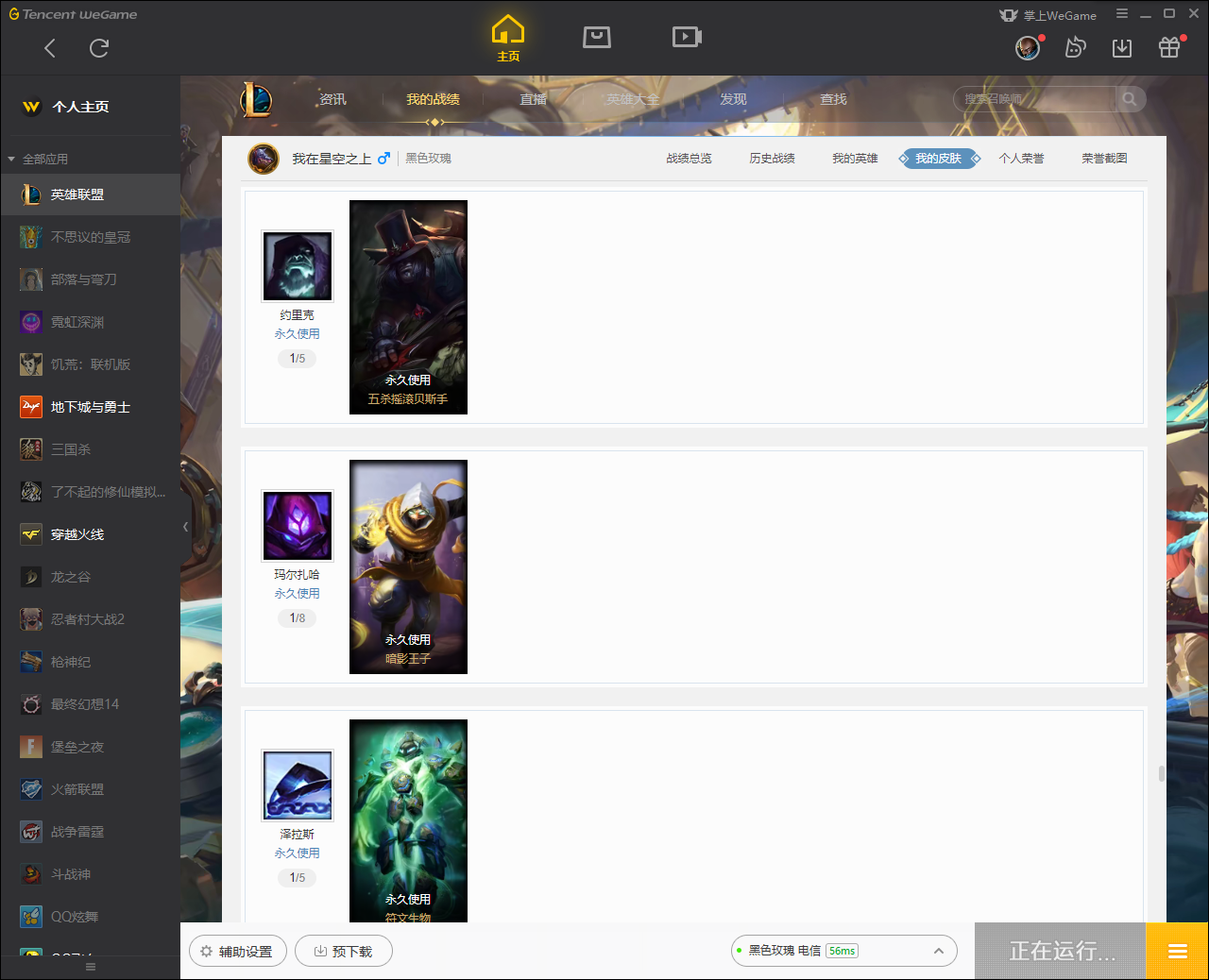Click the 正在运行 status button
This screenshot has width=1209, height=980.
point(1060,951)
